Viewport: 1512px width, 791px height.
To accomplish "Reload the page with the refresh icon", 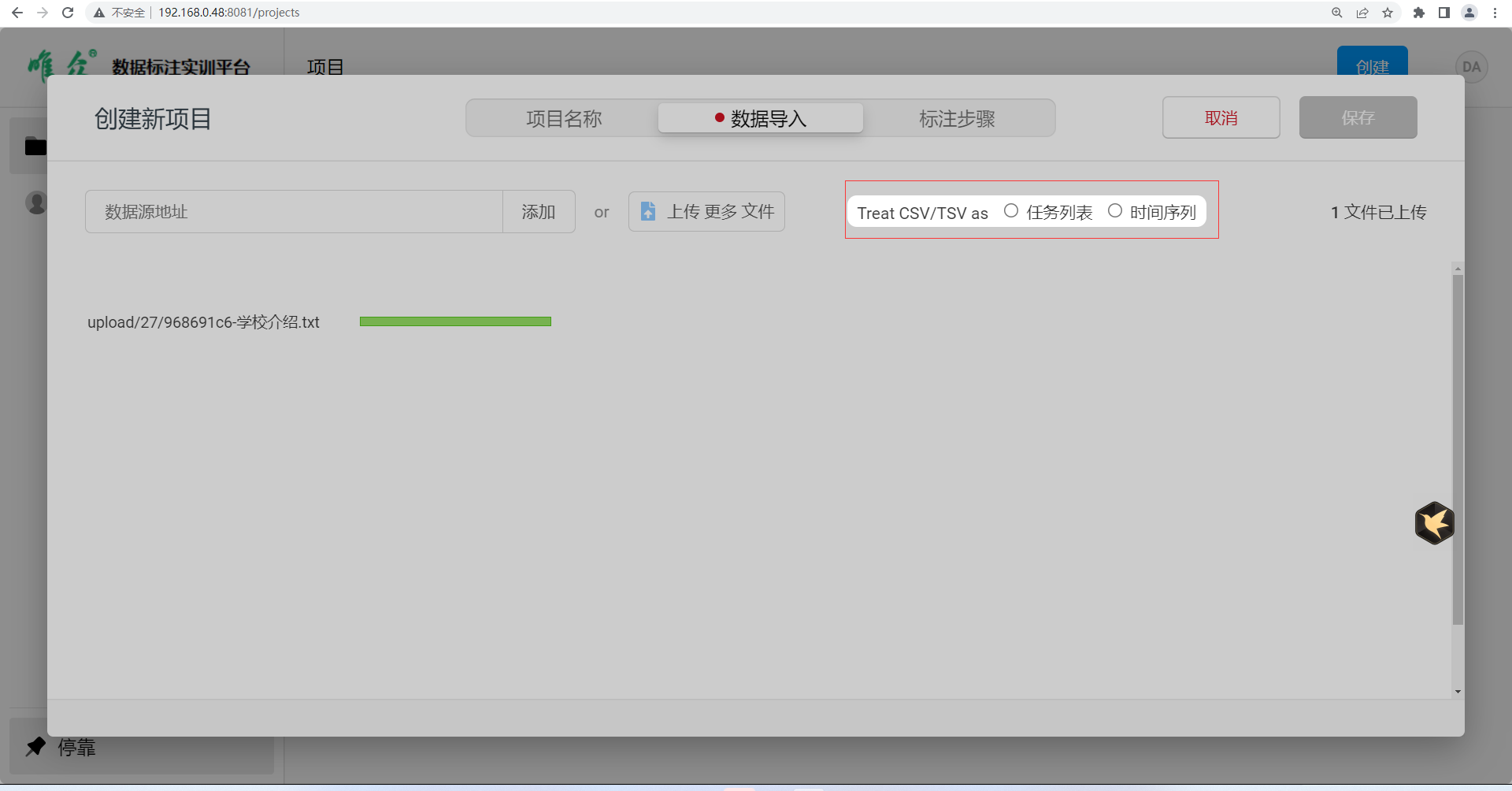I will coord(68,13).
